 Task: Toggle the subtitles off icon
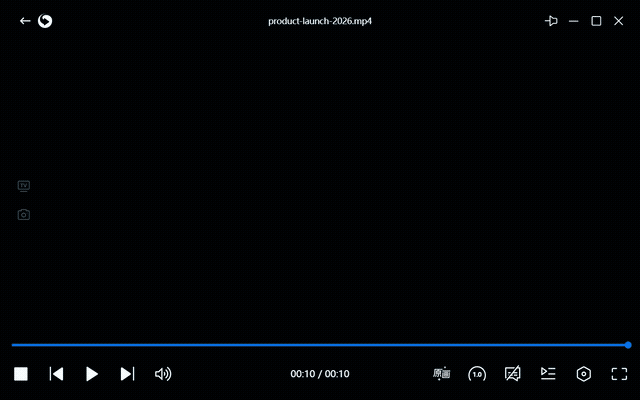(513, 374)
